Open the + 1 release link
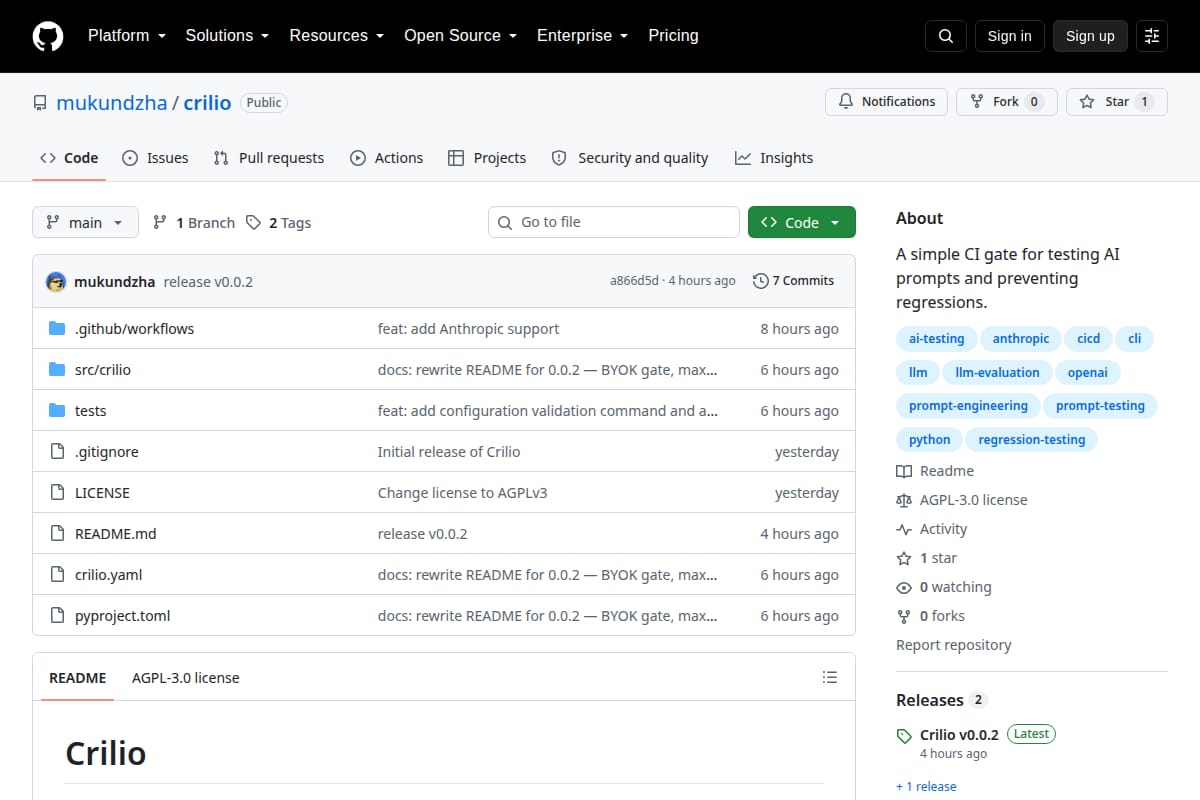Viewport: 1200px width, 800px height. [926, 787]
